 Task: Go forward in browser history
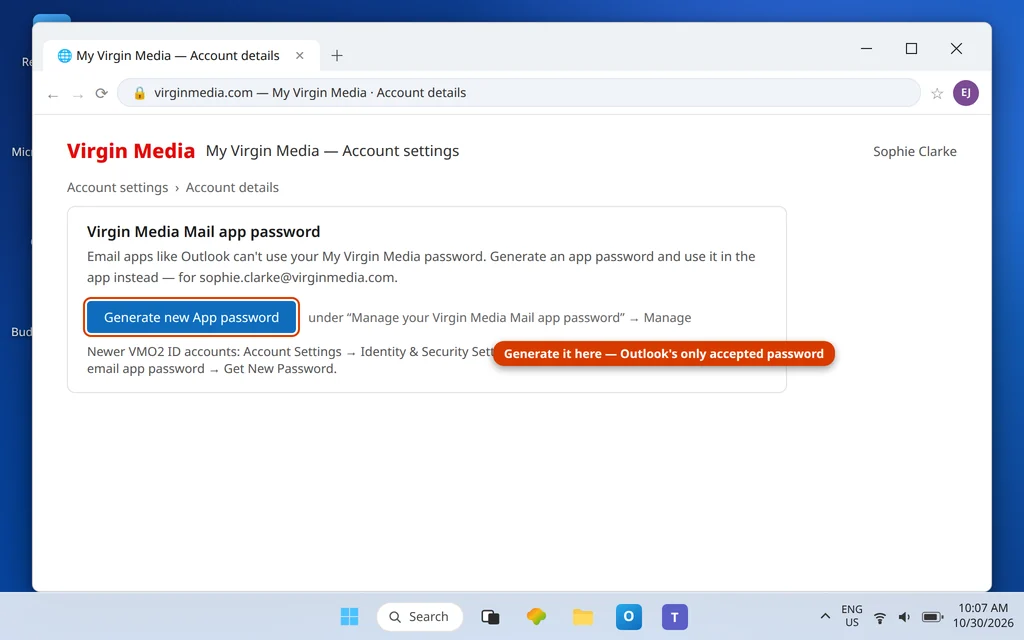78,94
